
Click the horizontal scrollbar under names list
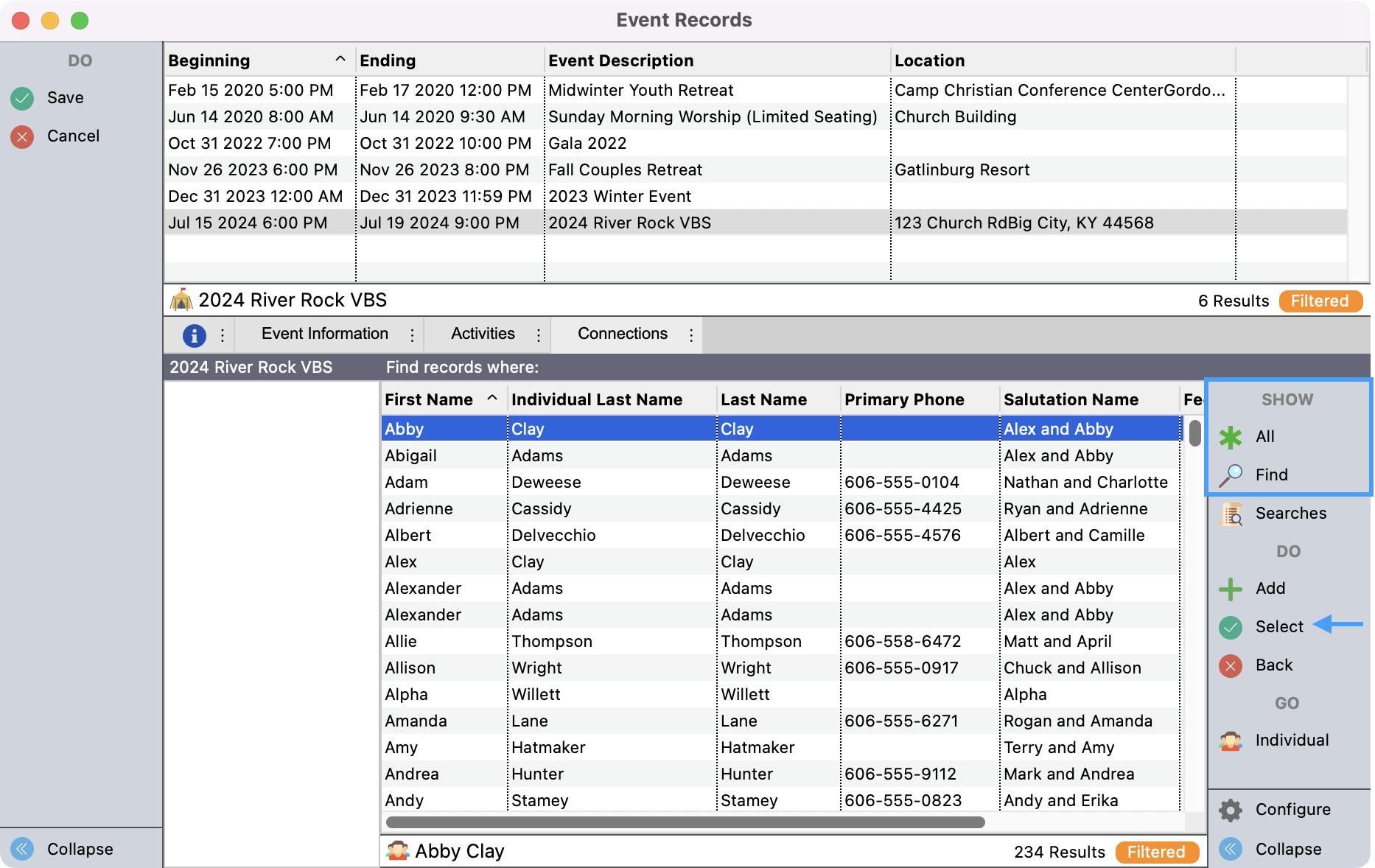[685, 822]
